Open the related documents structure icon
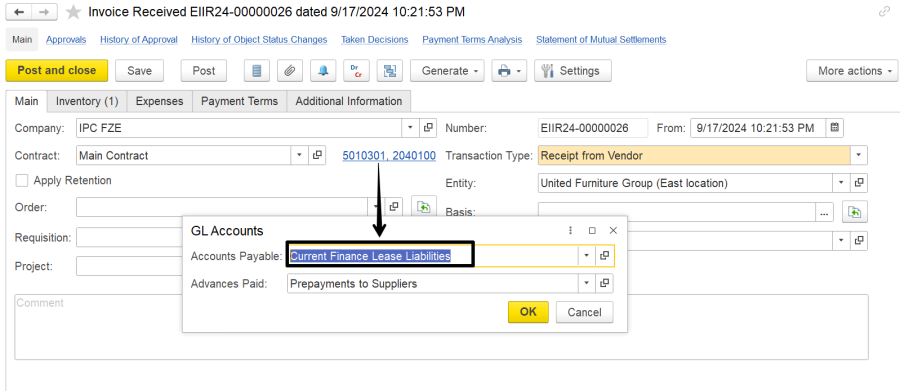900x391 pixels. (390, 71)
